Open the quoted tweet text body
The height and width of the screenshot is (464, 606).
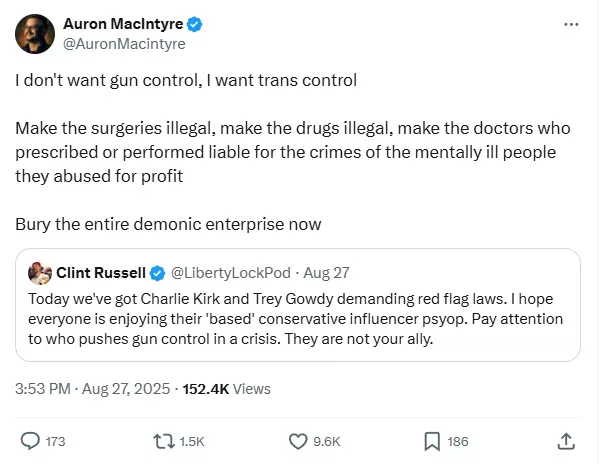click(x=295, y=319)
